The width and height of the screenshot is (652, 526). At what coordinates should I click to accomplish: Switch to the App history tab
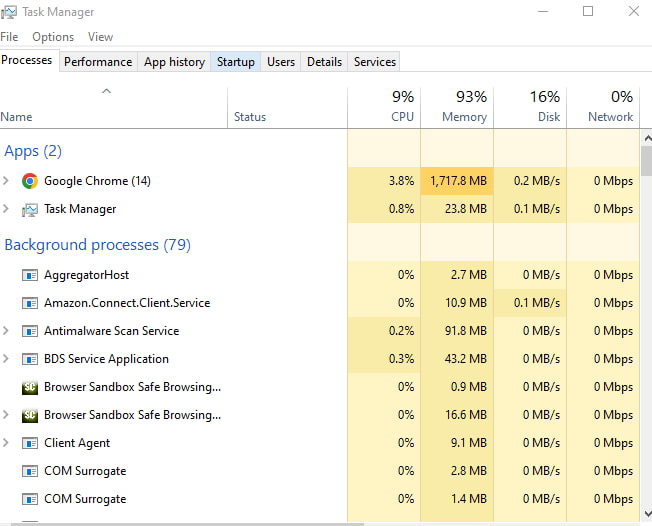pos(174,62)
